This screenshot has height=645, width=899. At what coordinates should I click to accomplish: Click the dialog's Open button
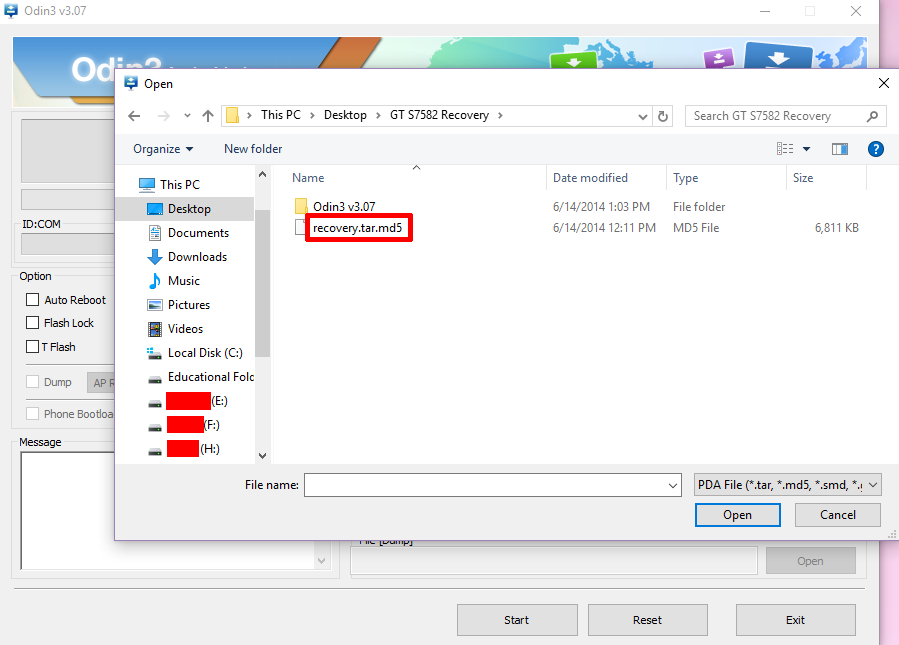pos(737,515)
